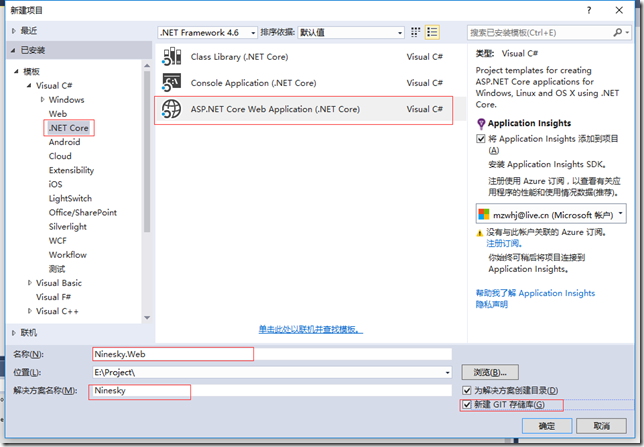Expand the Visual C++ node
This screenshot has height=447, width=644.
coord(30,311)
